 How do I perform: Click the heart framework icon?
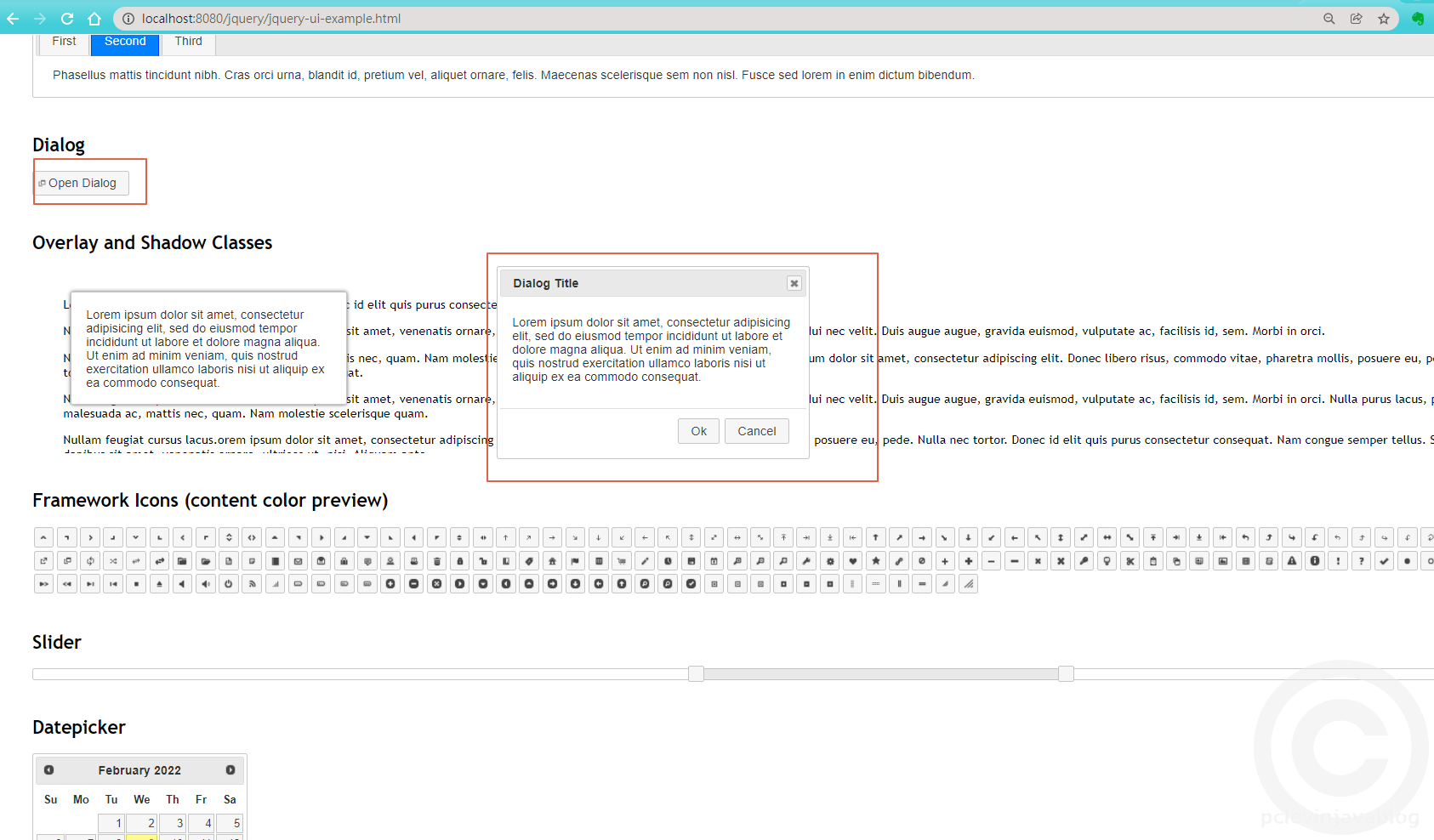click(x=853, y=561)
